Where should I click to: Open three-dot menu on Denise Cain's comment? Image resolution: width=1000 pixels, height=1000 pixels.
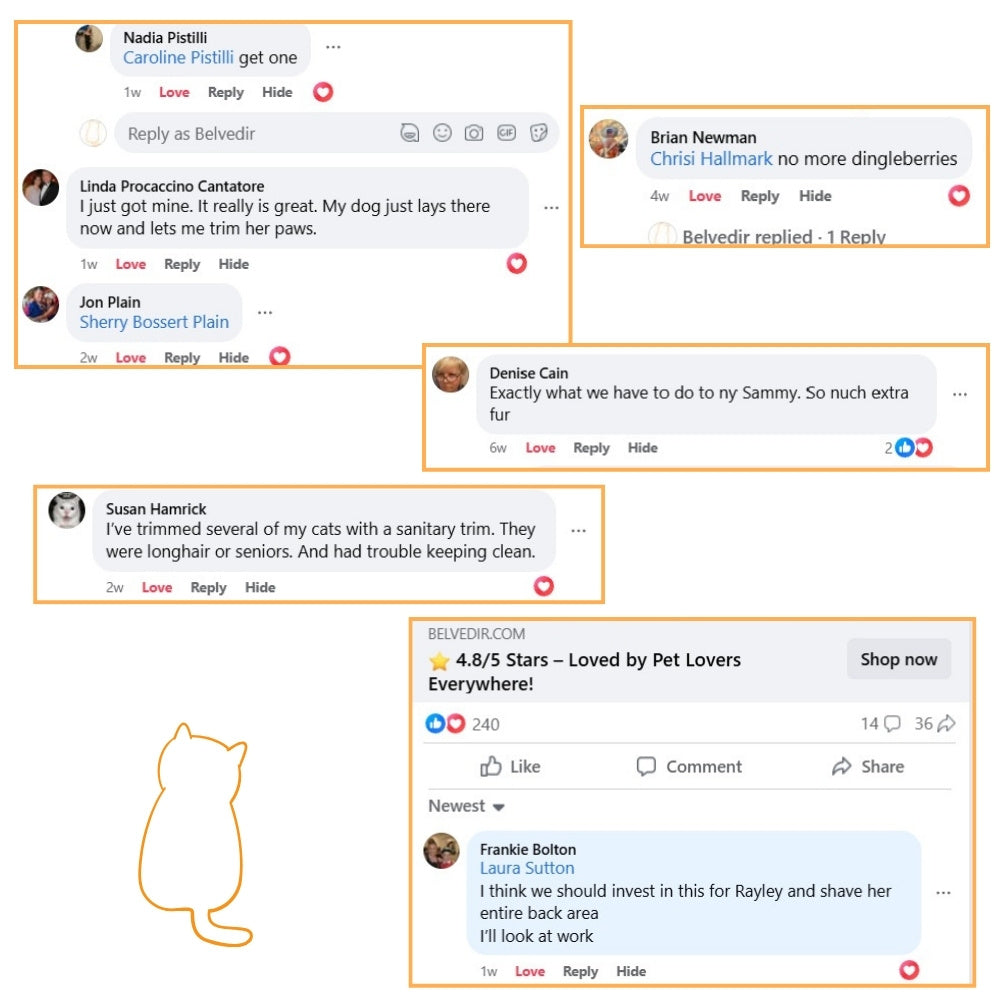click(960, 395)
